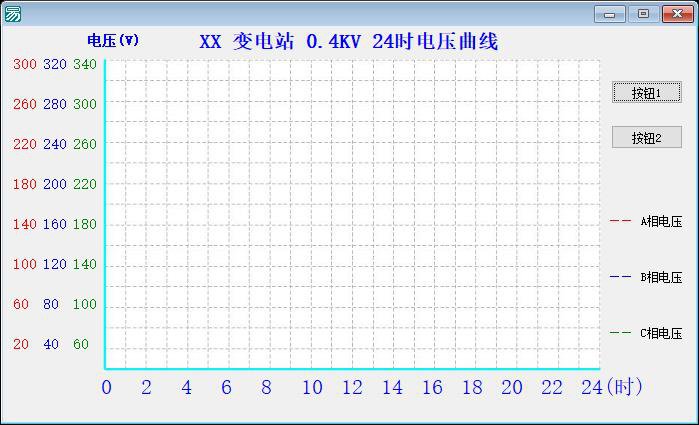699x425 pixels.
Task: Select the B相电压 legend label
Action: (x=661, y=277)
